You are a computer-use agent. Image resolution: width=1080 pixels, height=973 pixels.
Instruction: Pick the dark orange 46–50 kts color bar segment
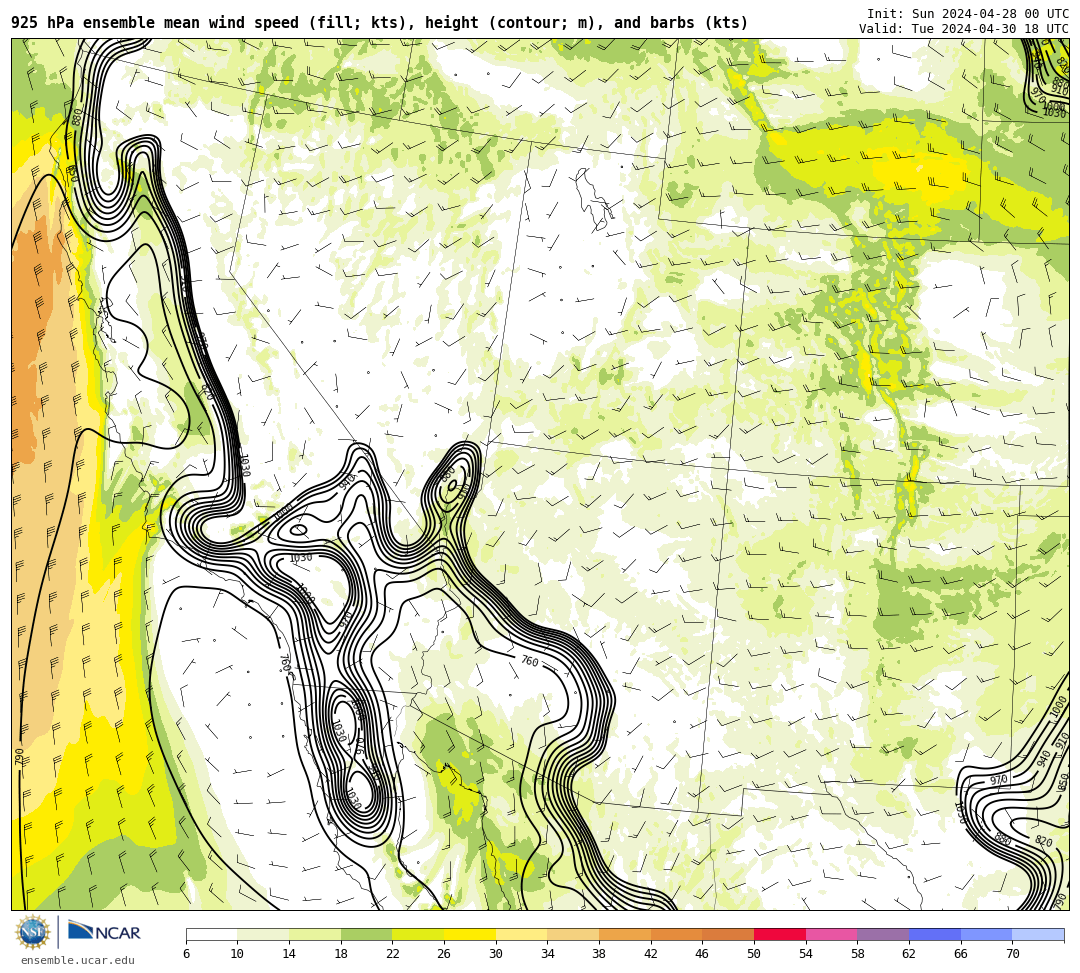728,934
